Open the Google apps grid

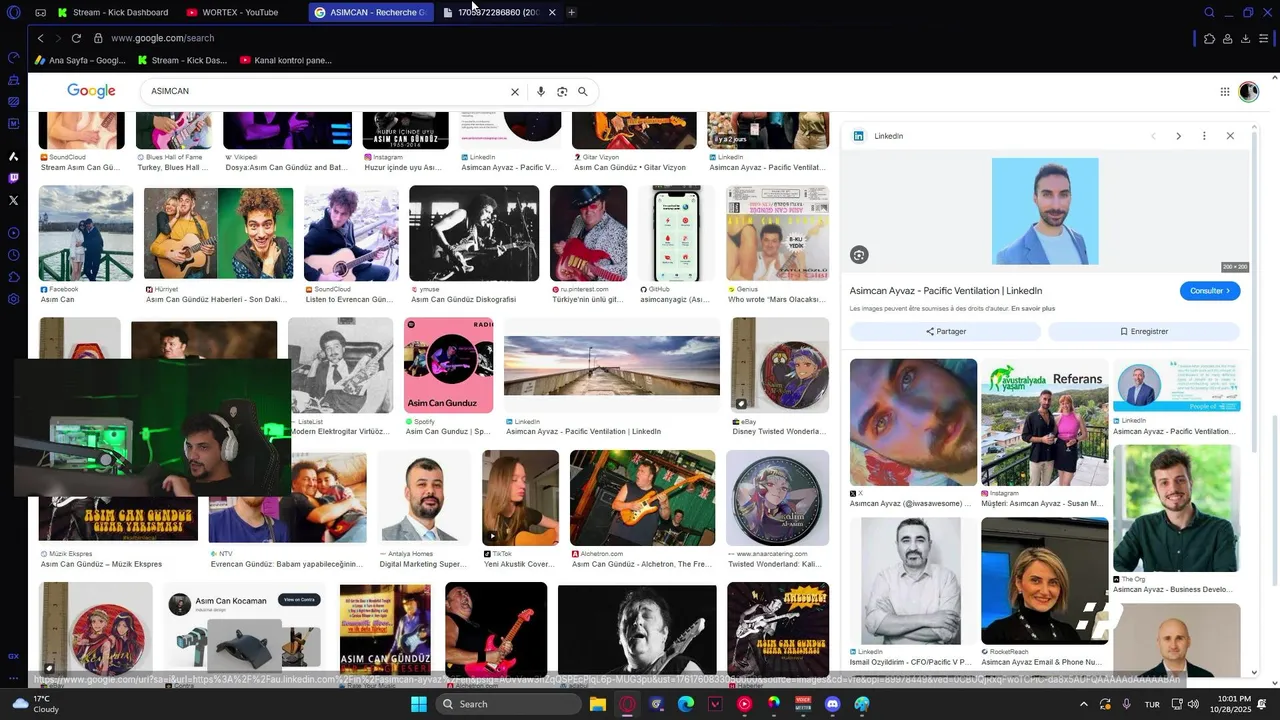(x=1225, y=91)
